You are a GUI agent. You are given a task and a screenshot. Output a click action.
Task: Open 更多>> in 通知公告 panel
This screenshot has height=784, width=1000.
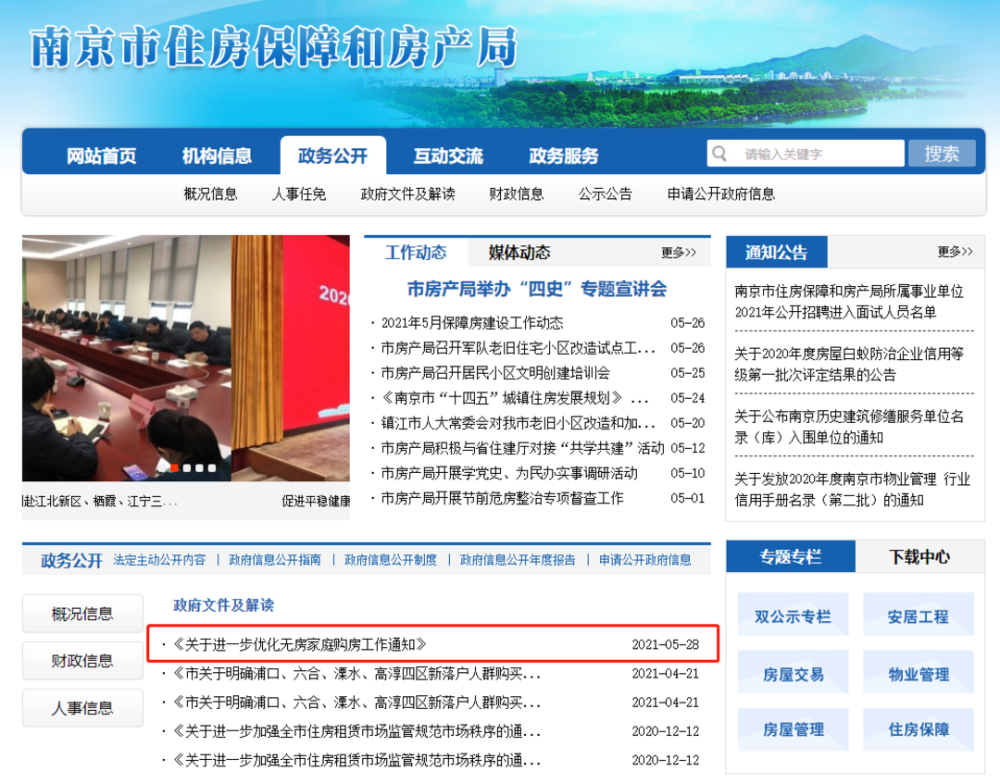[x=955, y=252]
